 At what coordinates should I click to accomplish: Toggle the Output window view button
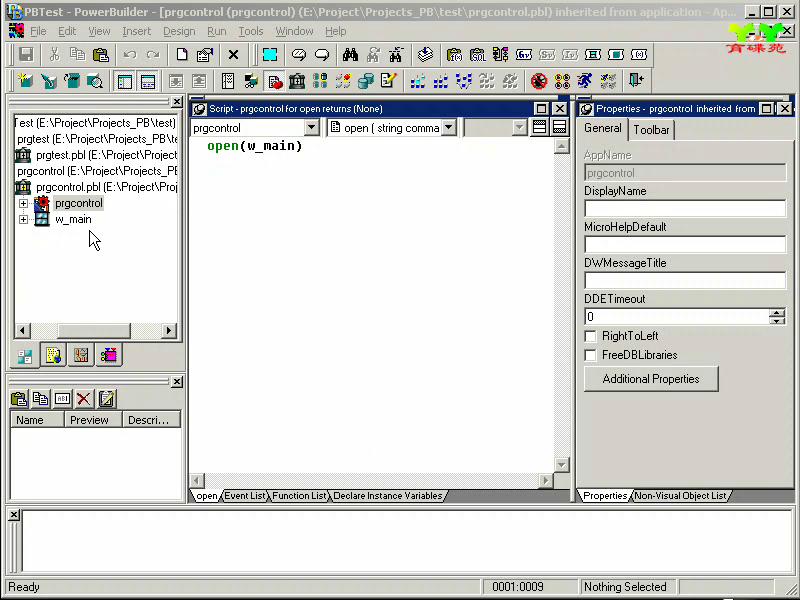tap(148, 81)
